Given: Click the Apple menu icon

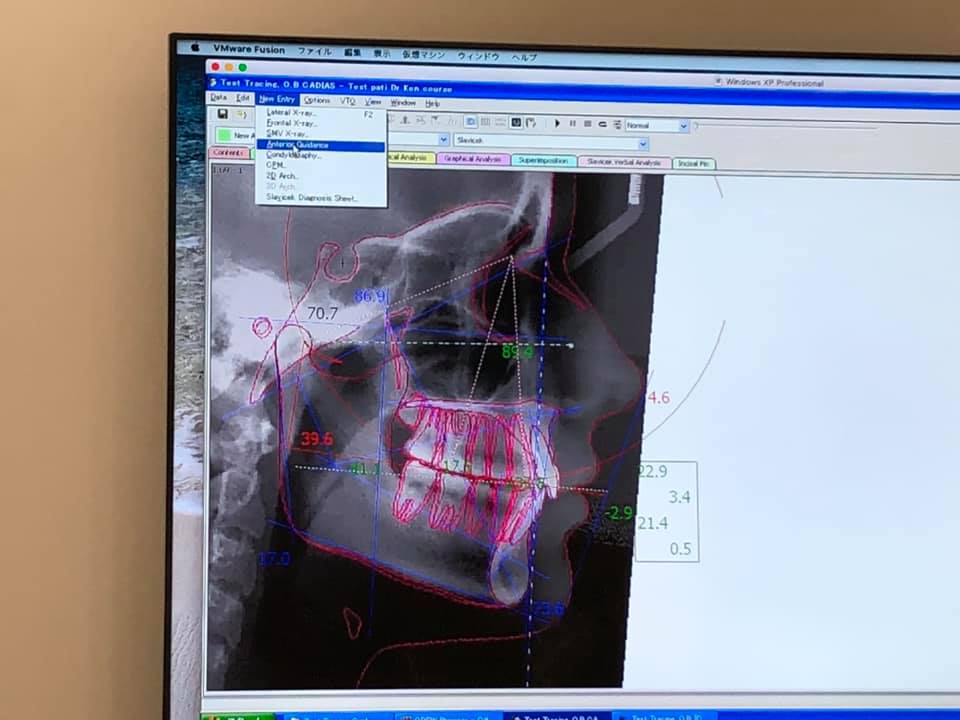Looking at the screenshot, I should coord(195,48).
